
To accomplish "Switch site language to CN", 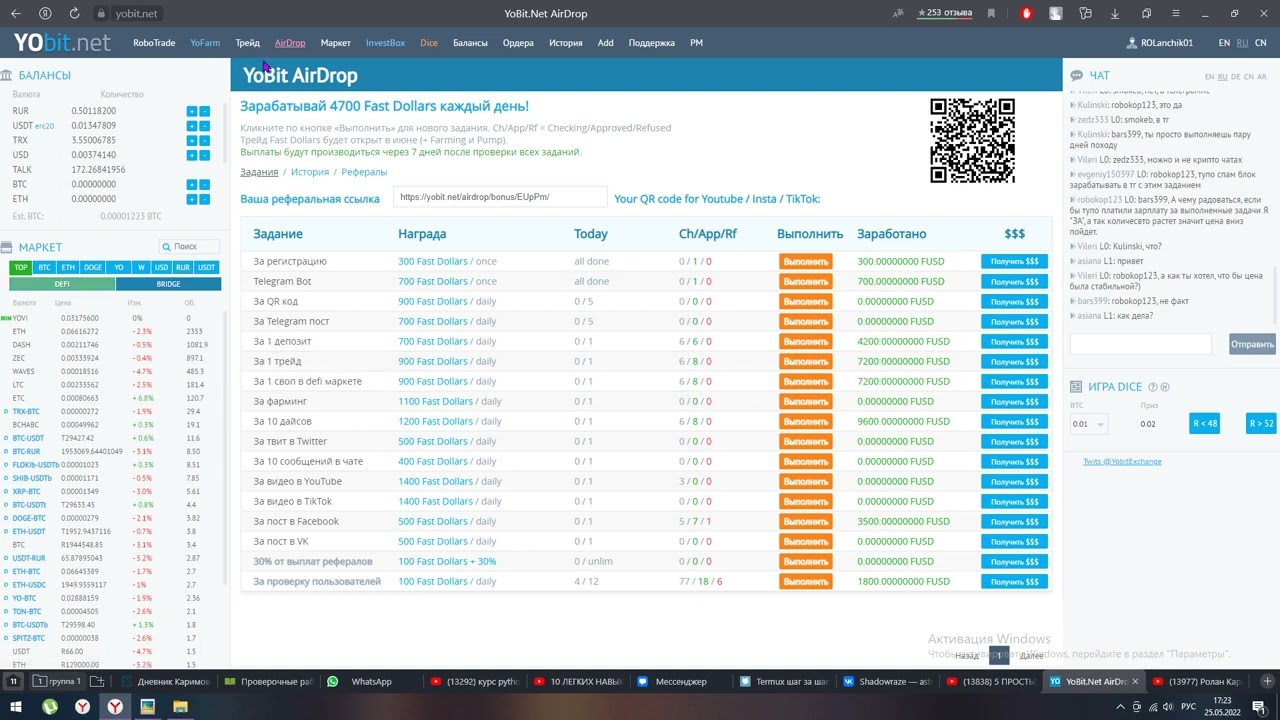I will coord(1260,43).
